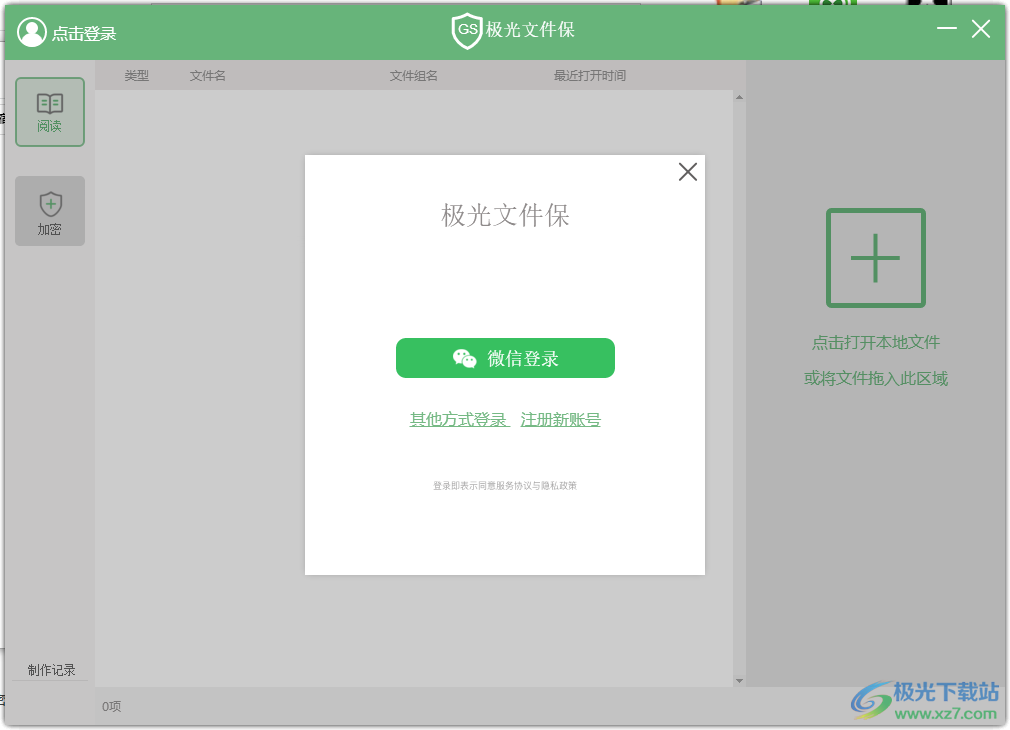The image size is (1010, 730).
Task: Click the 注册新账号 registration link
Action: click(560, 419)
